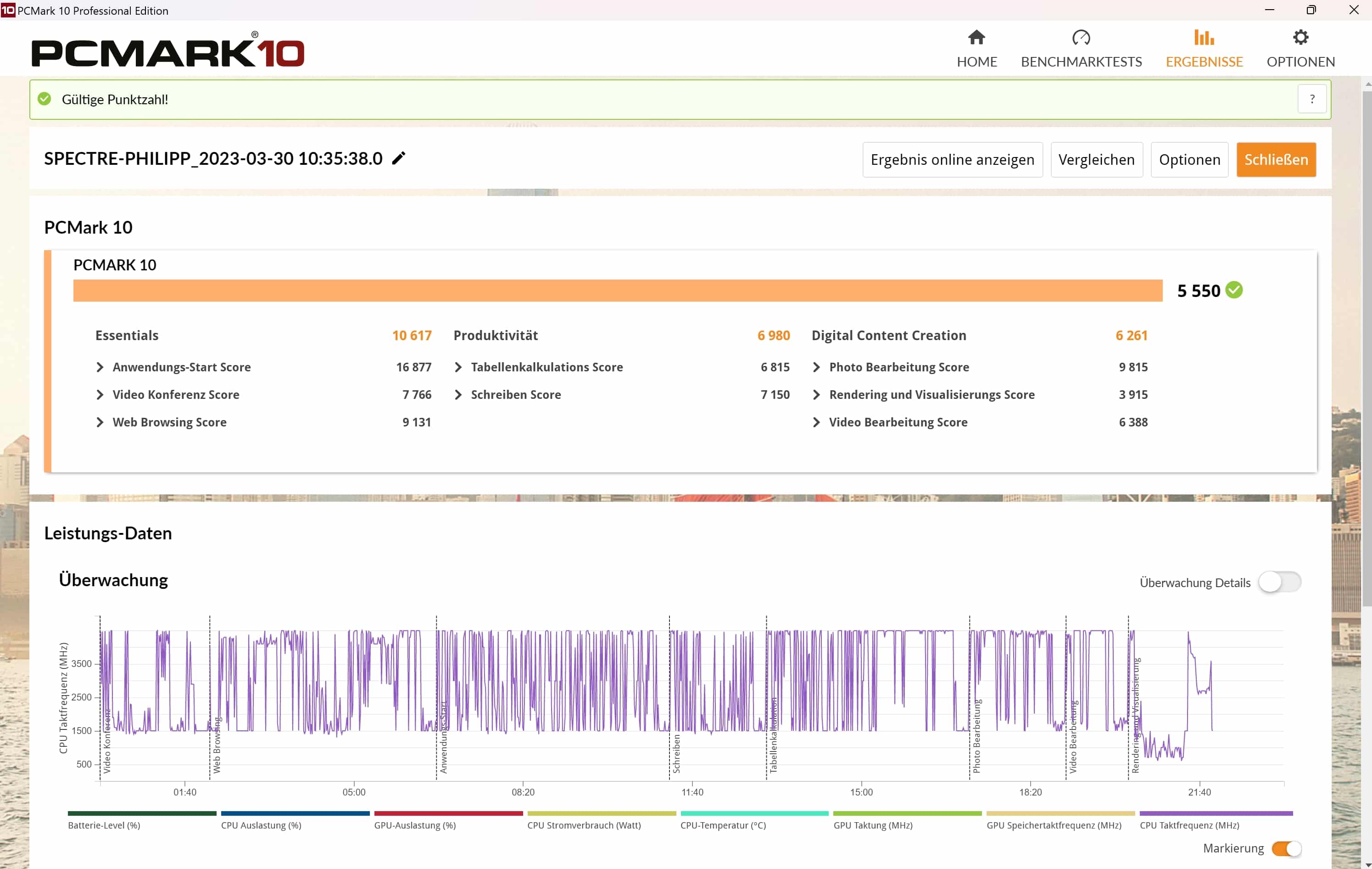Select CPU Taktfrequenz legend color bar
The height and width of the screenshot is (869, 1372).
[1216, 813]
